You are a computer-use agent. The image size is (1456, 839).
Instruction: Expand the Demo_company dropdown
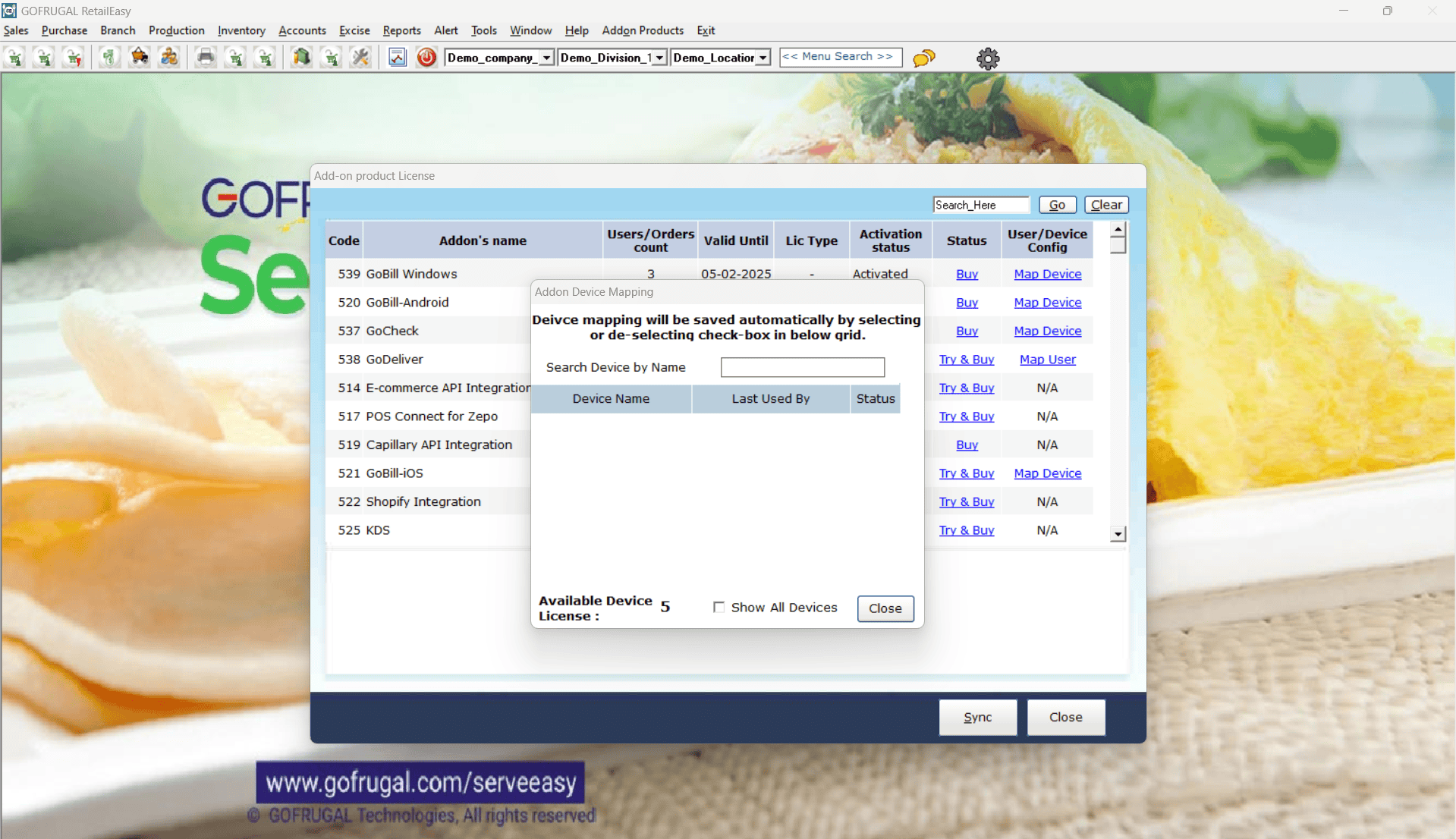546,58
